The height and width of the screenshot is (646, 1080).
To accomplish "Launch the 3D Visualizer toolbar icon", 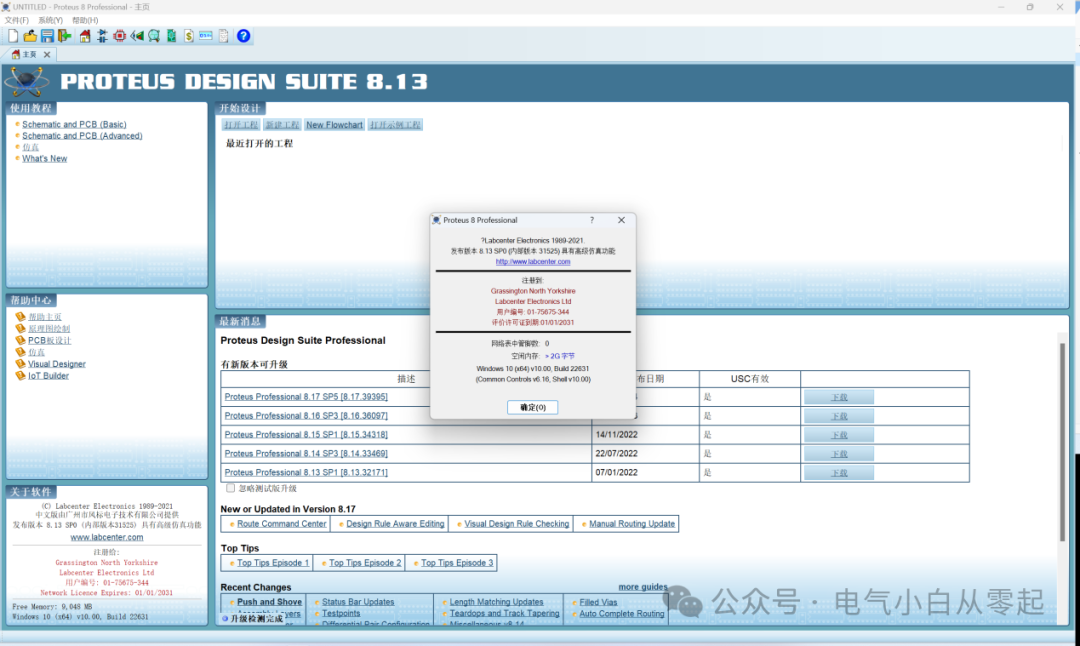I will click(x=137, y=36).
